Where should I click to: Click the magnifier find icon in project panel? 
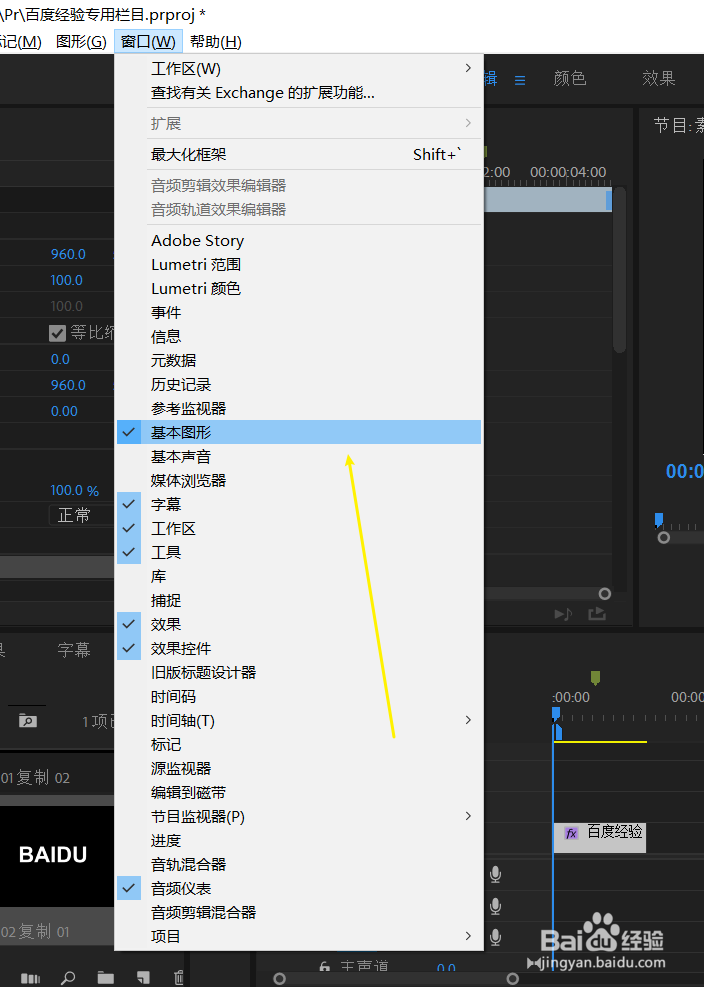68,978
